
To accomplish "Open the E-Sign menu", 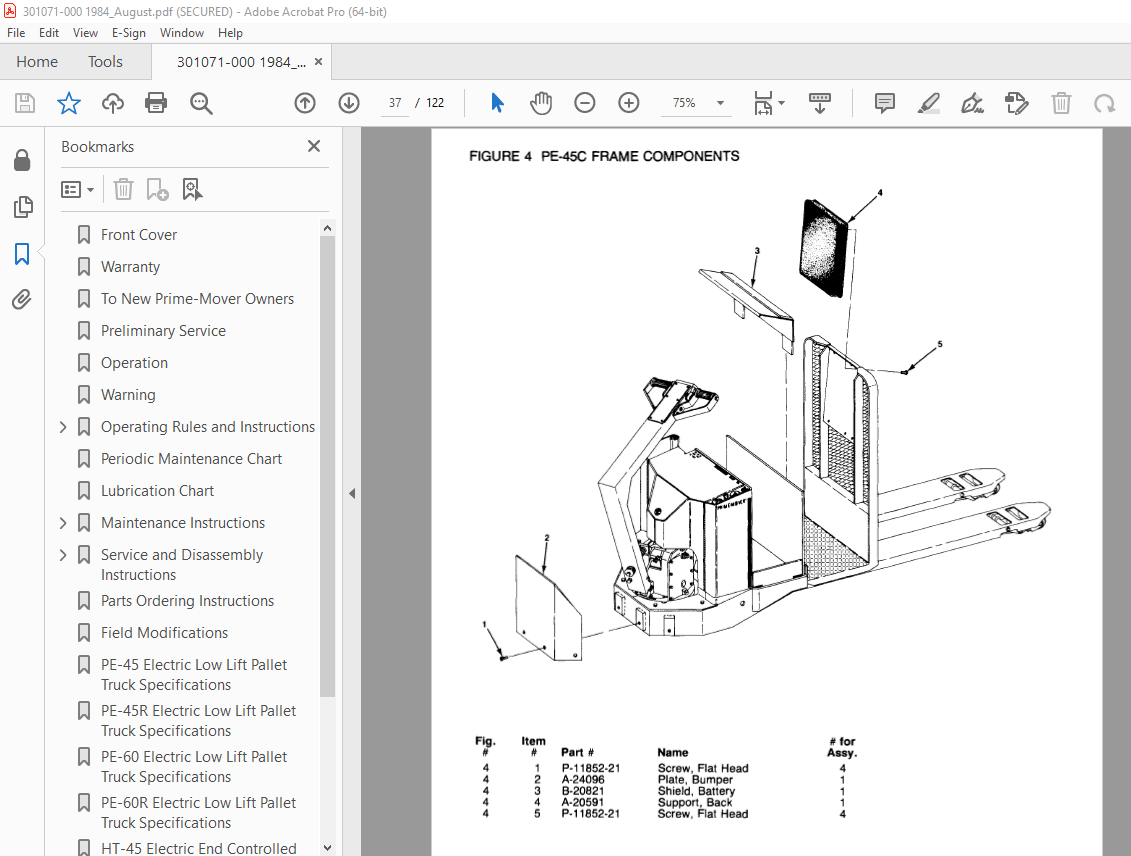I will point(129,32).
